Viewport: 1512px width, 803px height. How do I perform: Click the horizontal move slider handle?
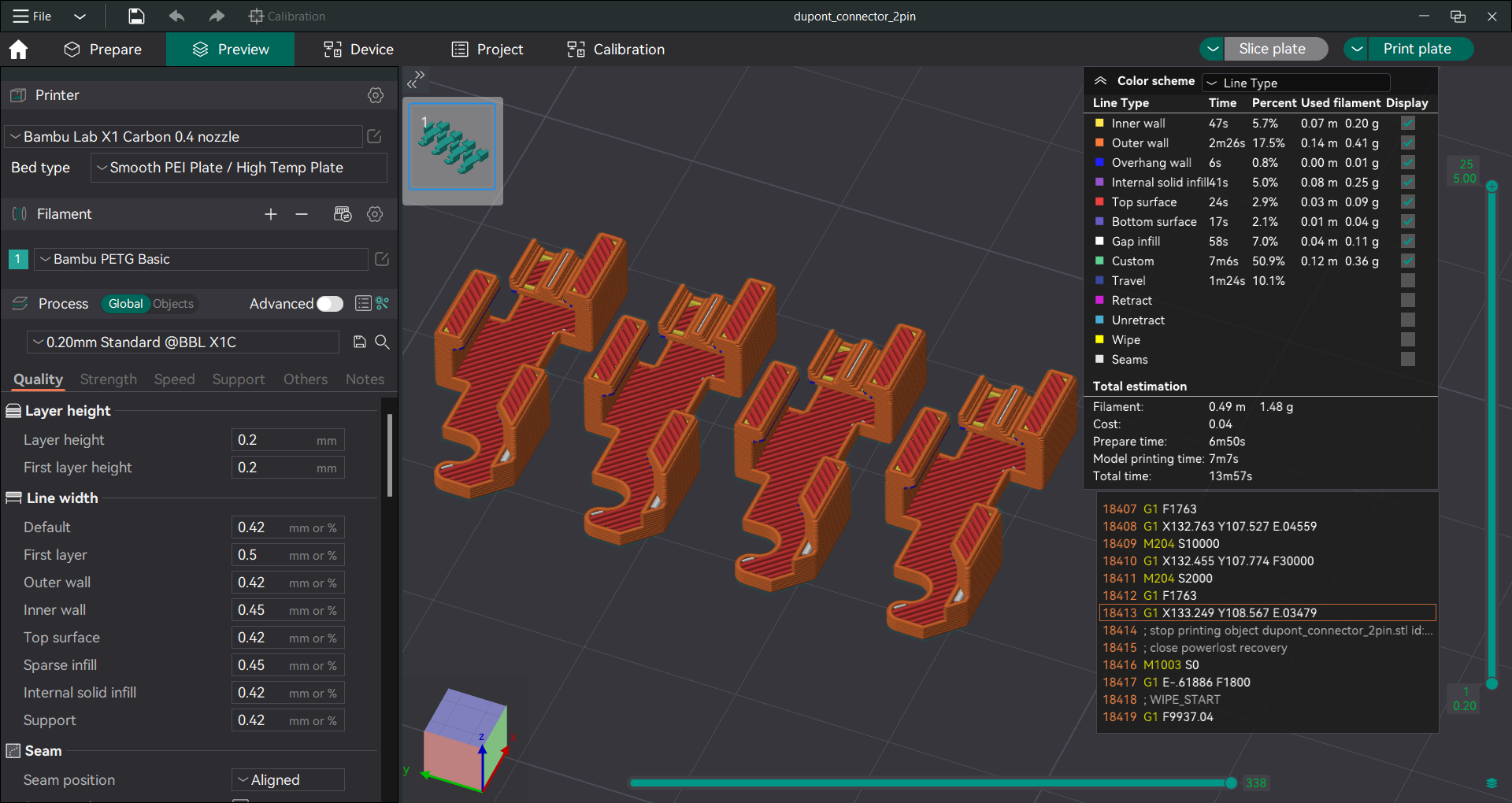tap(1231, 783)
